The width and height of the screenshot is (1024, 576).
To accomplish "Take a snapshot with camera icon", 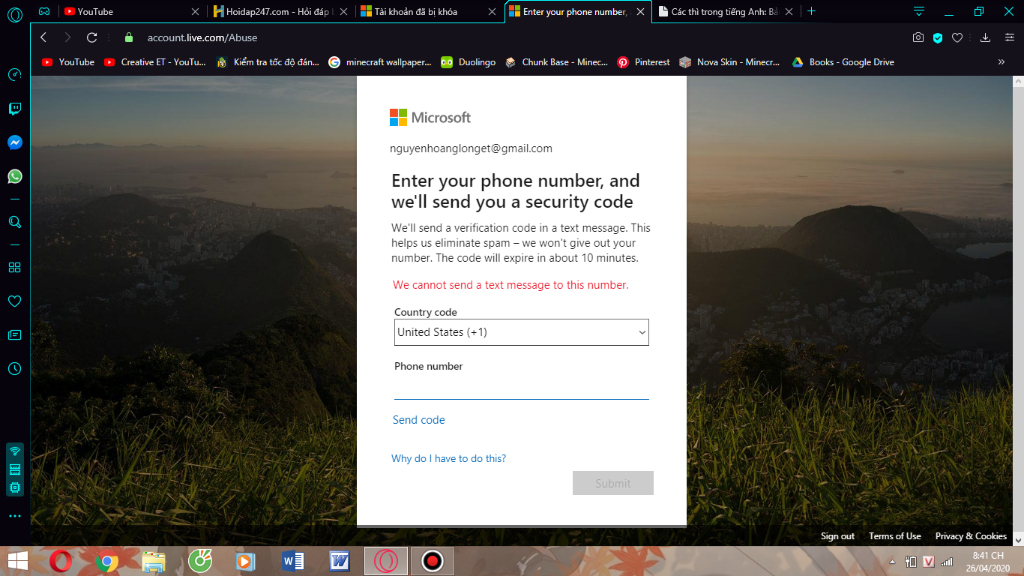I will click(918, 38).
